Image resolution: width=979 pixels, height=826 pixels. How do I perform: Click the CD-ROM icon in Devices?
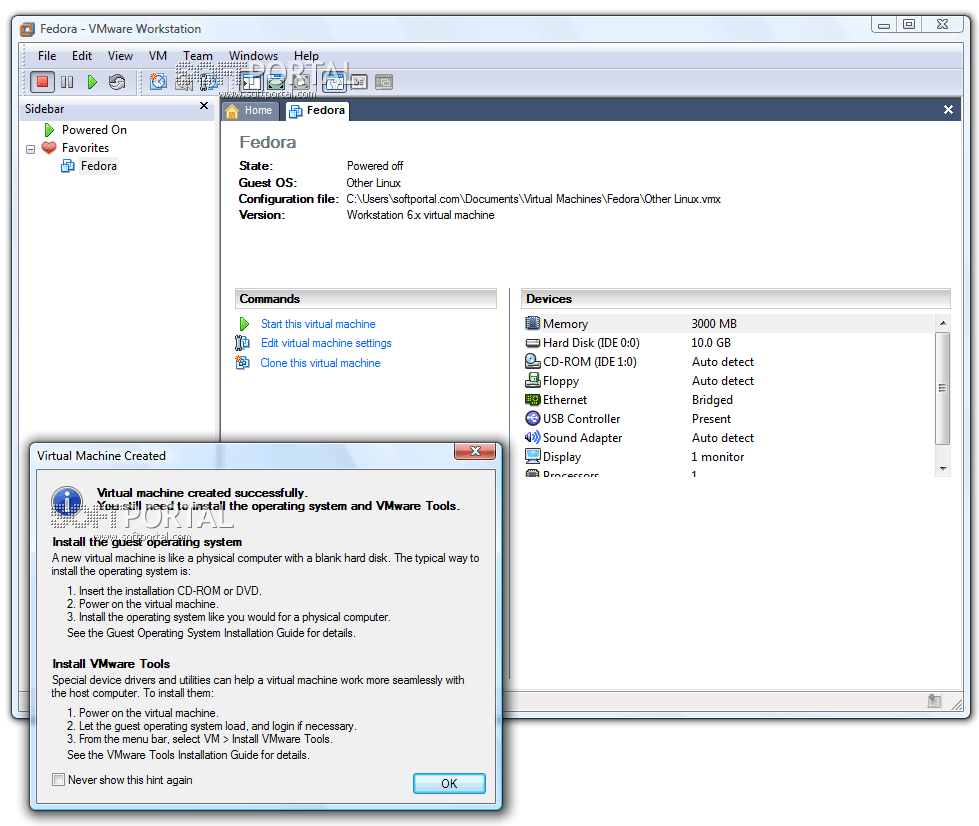533,361
